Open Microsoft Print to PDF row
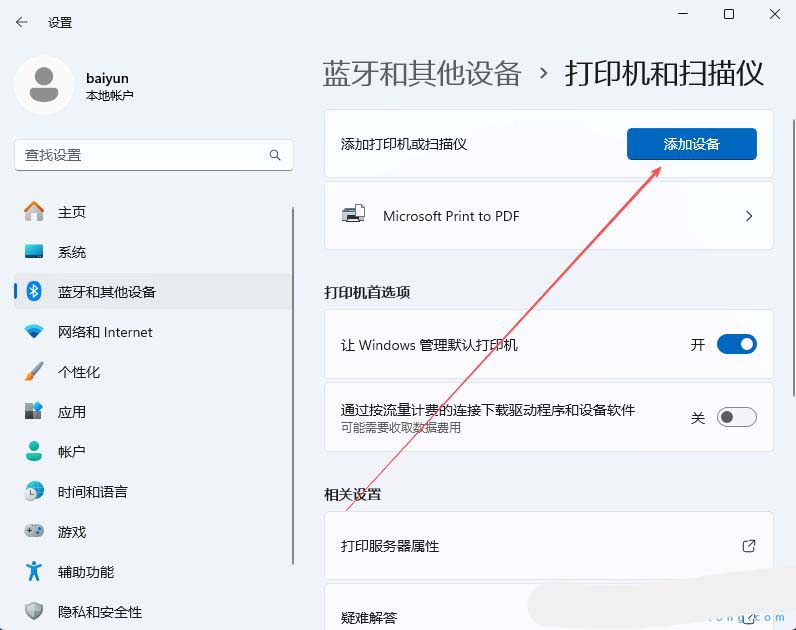796x630 pixels. pyautogui.click(x=549, y=216)
